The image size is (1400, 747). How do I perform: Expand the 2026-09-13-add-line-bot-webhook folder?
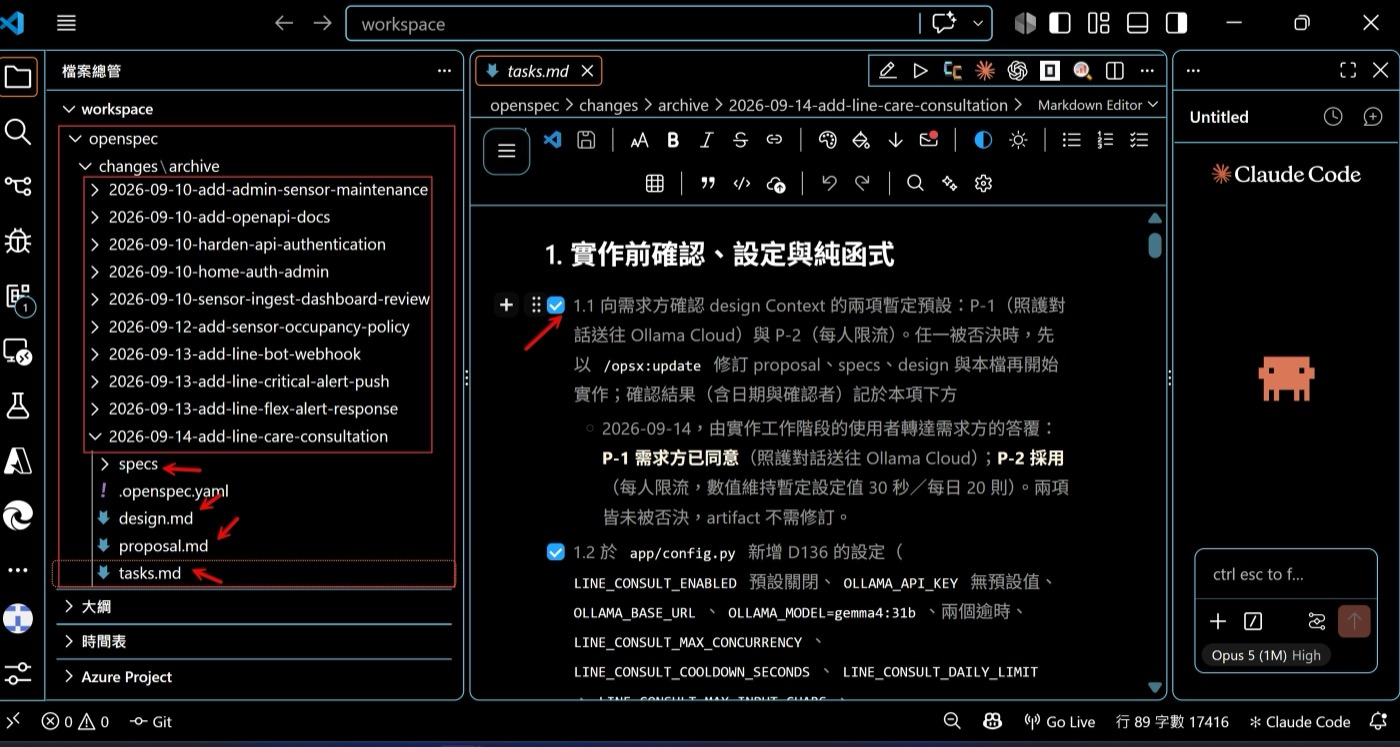tap(235, 354)
